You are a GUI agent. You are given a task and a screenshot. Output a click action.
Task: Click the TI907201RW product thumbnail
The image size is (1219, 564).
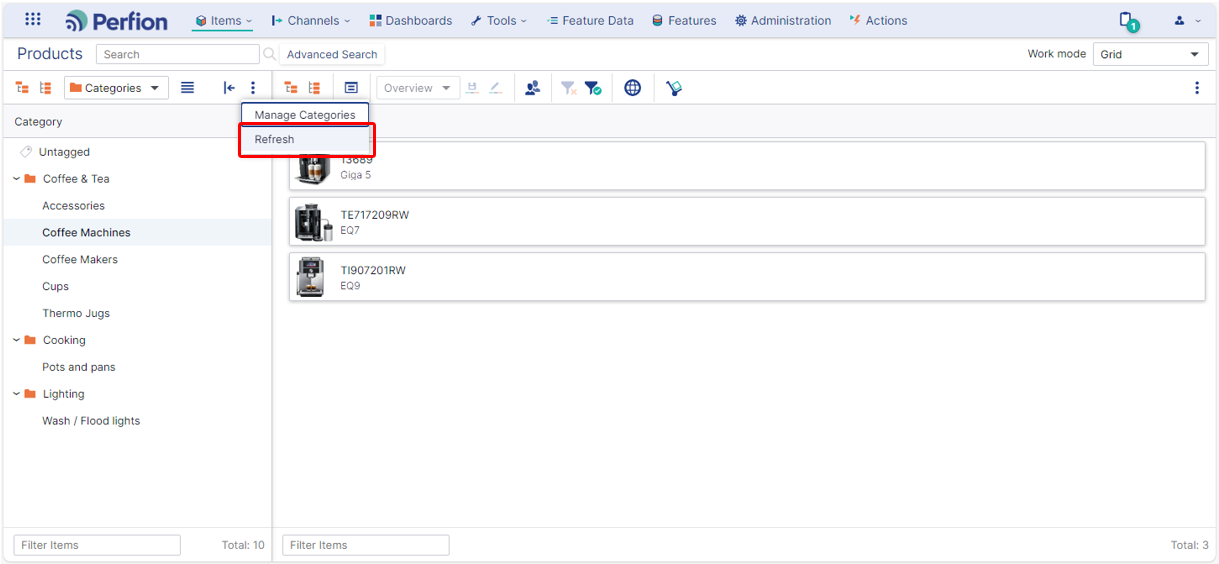311,277
